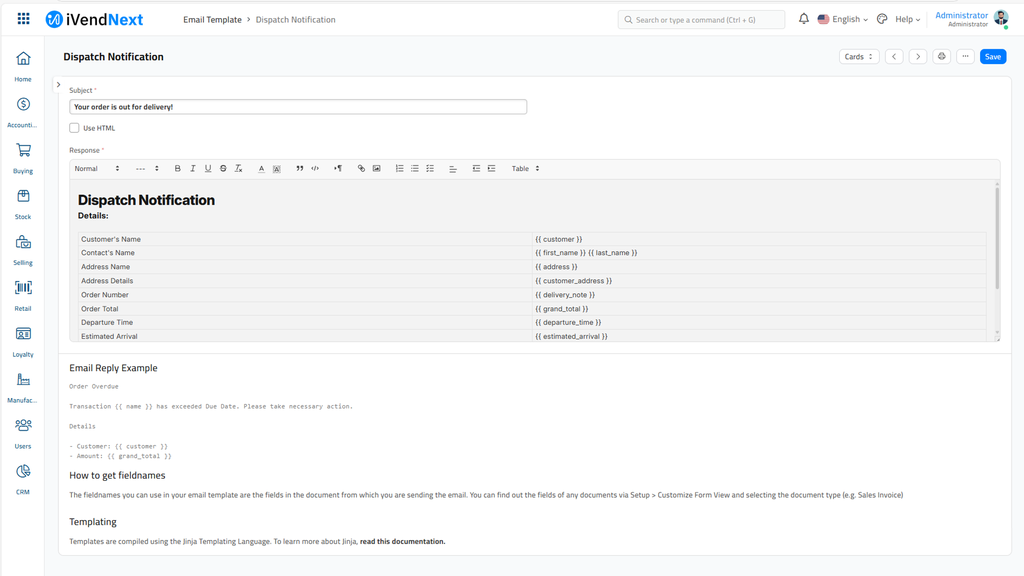
Task: Open the font size dropdown
Action: point(147,168)
